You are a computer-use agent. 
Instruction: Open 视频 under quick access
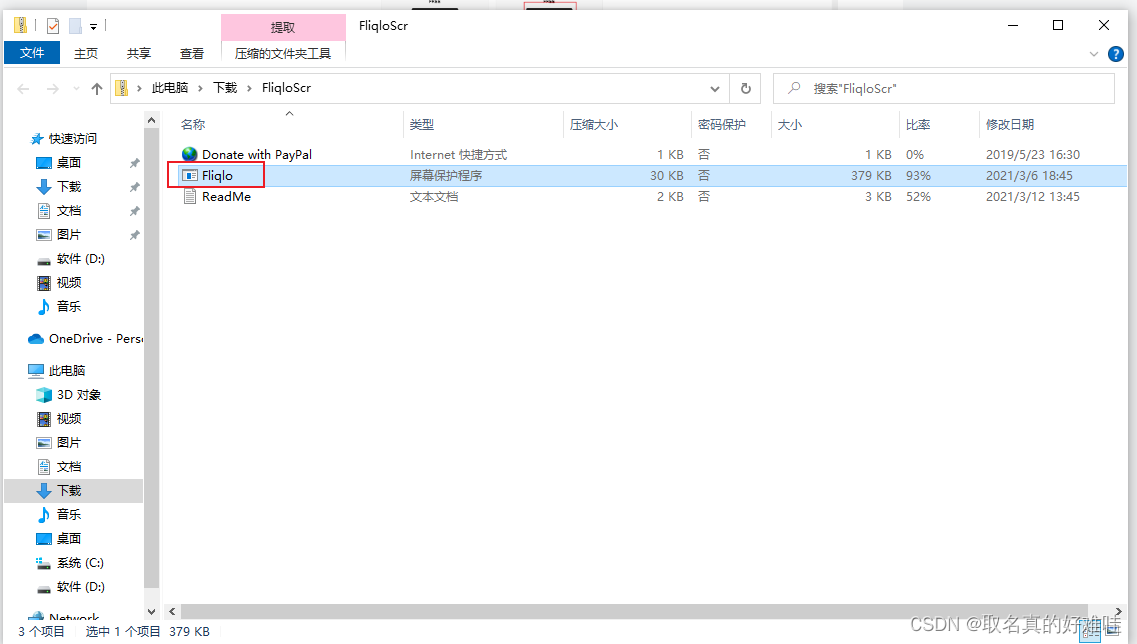(x=69, y=282)
